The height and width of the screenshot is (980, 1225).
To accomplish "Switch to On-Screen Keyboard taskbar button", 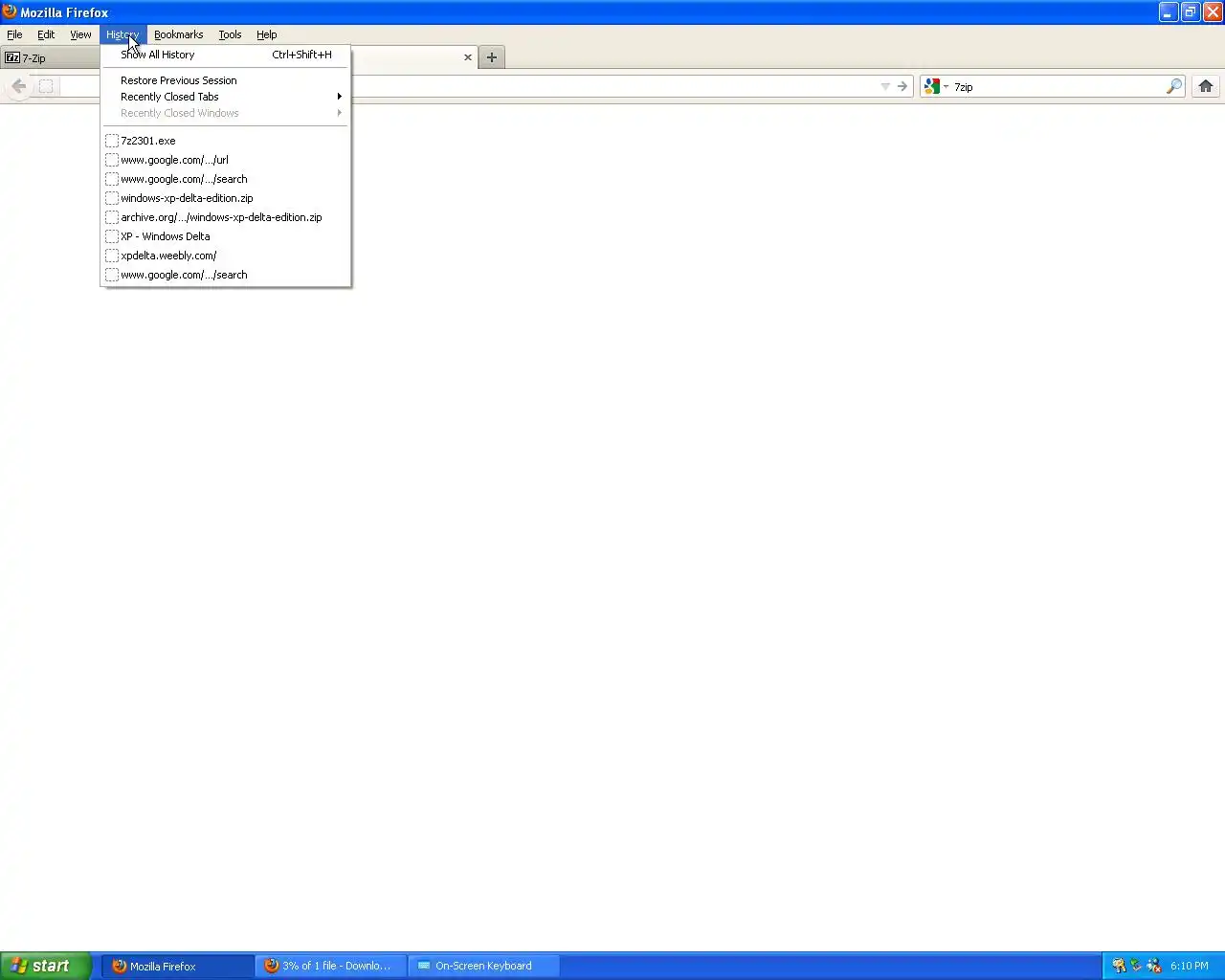I will pos(484,966).
